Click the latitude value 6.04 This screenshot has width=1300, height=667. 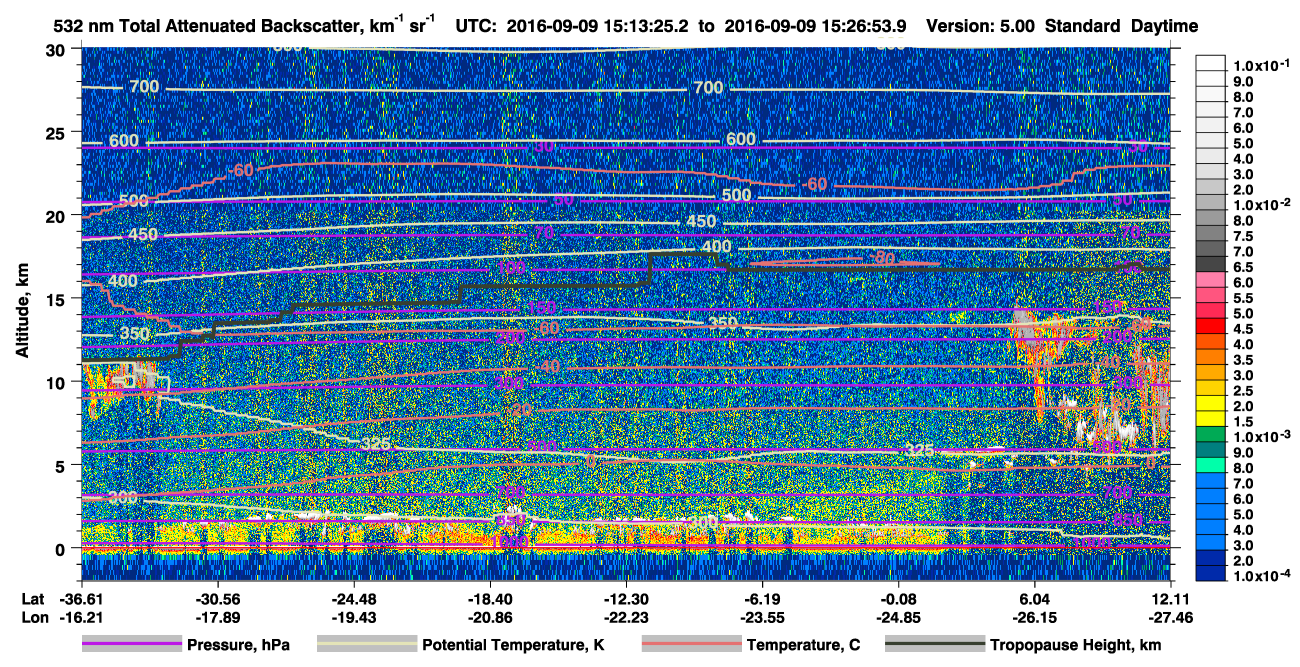[1035, 598]
